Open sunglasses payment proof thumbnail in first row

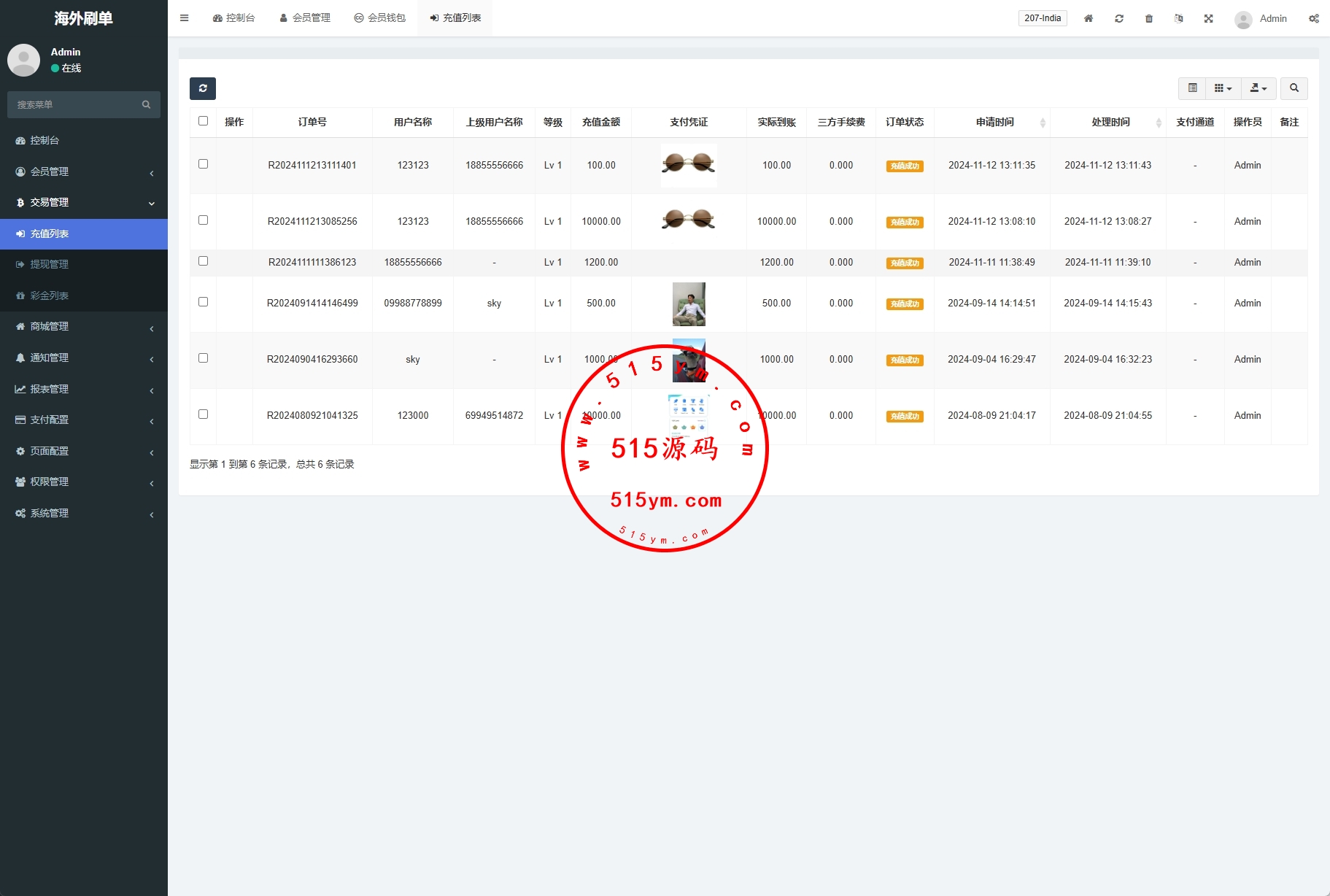688,163
